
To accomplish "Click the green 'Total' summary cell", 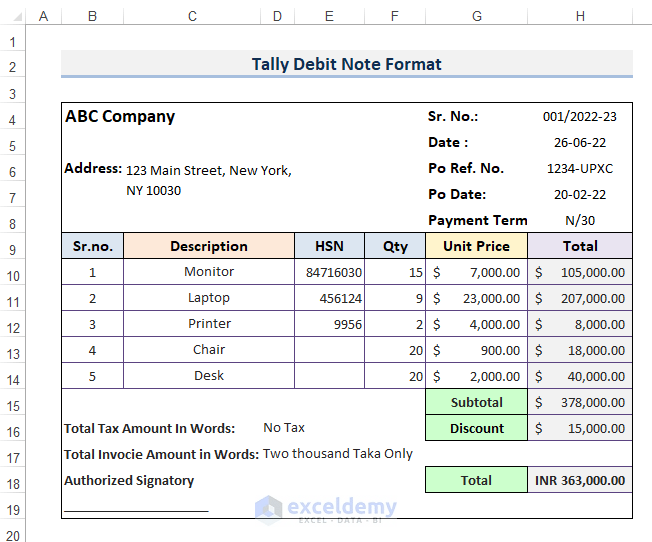I will (477, 480).
